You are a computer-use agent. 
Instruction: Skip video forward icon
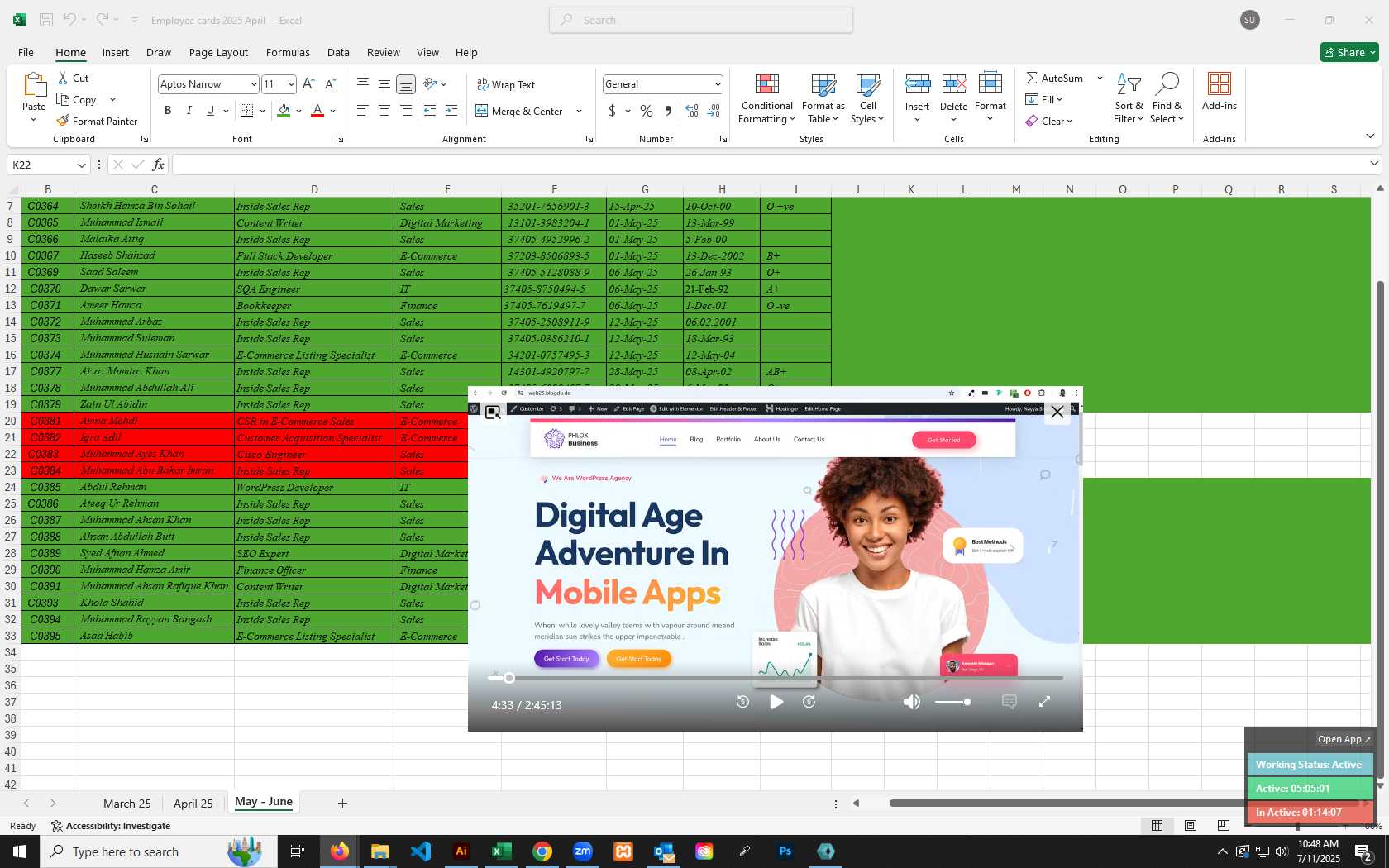(809, 702)
